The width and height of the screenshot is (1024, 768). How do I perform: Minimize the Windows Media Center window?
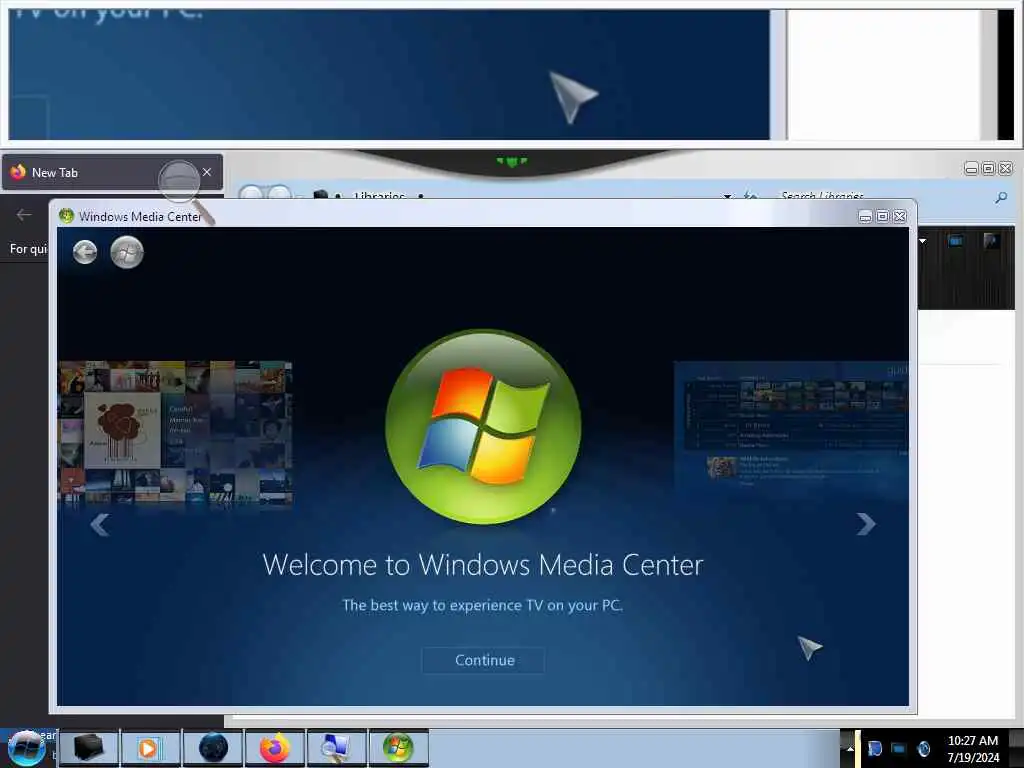click(865, 216)
